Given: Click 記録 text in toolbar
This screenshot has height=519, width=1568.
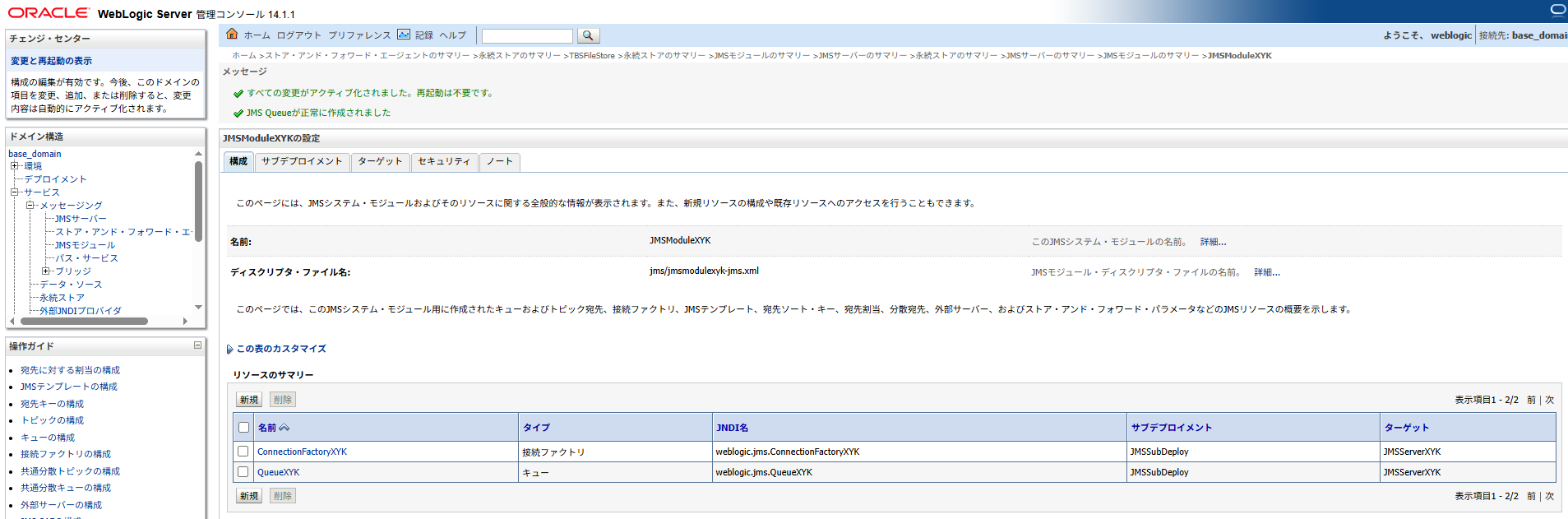Looking at the screenshot, I should click(424, 35).
